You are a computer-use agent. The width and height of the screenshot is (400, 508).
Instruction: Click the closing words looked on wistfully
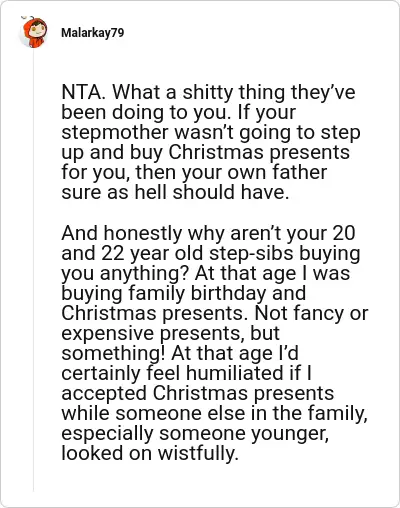point(150,453)
